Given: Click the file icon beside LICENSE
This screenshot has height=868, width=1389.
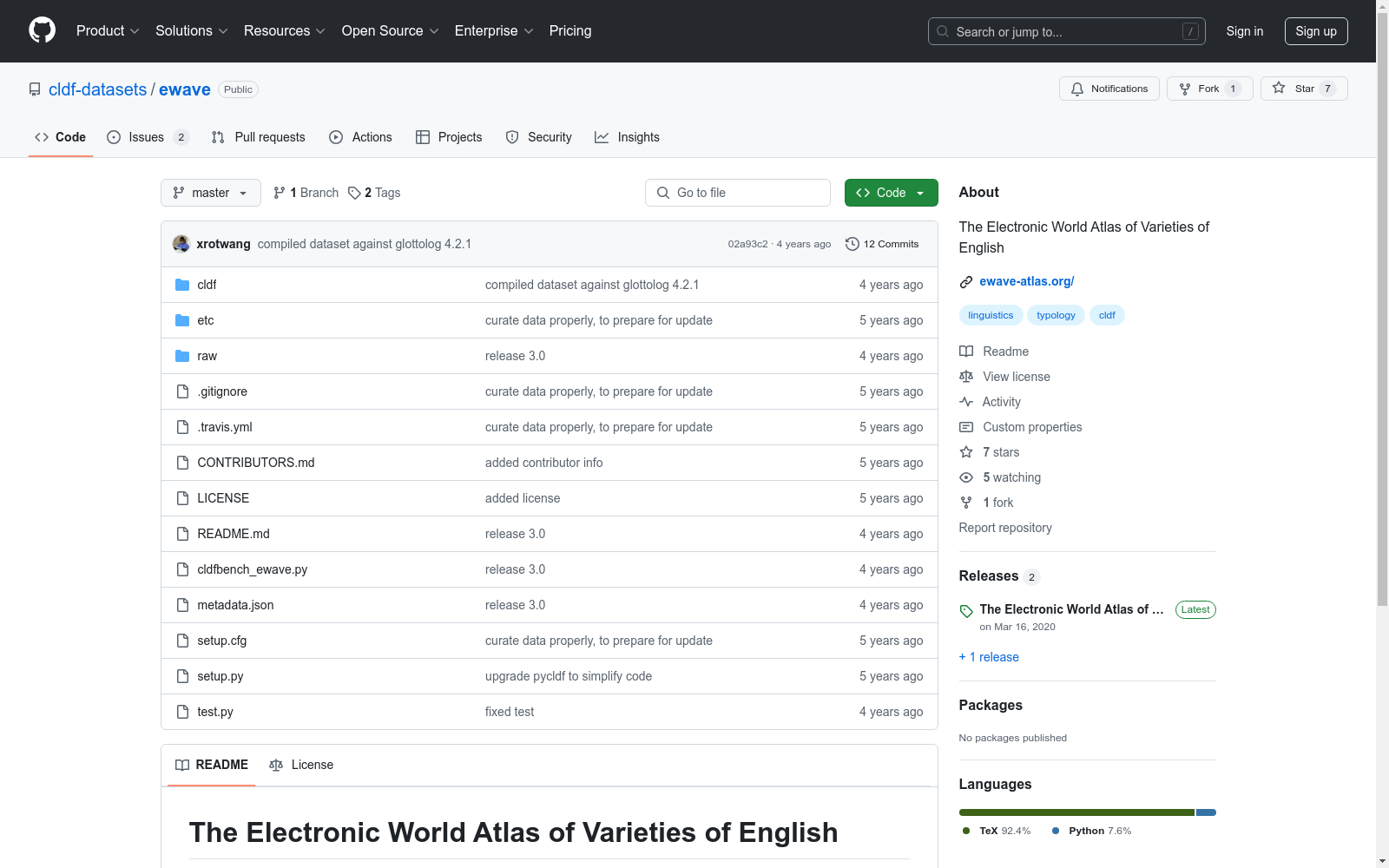Looking at the screenshot, I should 182,498.
